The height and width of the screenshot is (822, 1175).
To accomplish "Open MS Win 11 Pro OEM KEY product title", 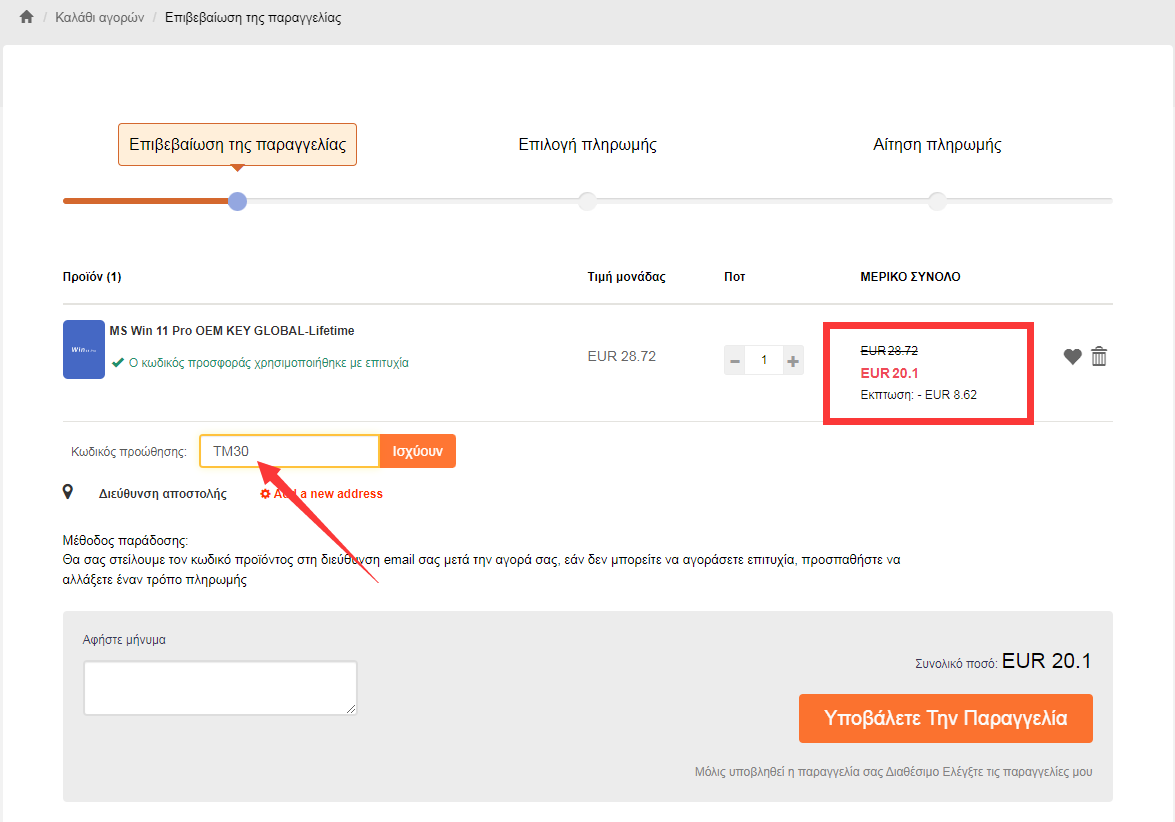I will pyautogui.click(x=231, y=331).
